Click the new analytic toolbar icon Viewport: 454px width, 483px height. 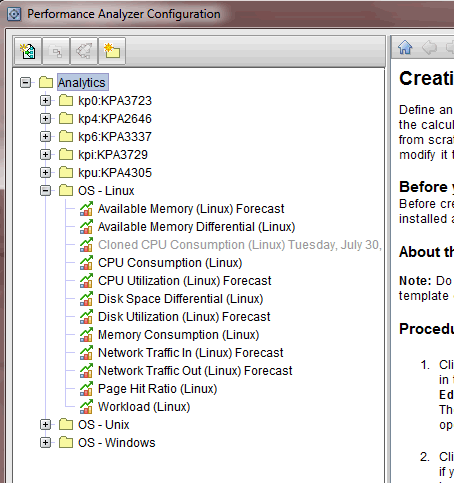(x=28, y=51)
